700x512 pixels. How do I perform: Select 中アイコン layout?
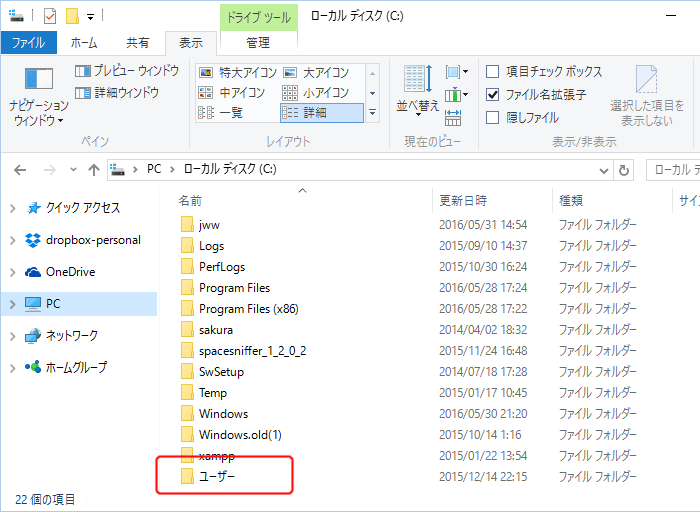[x=232, y=92]
